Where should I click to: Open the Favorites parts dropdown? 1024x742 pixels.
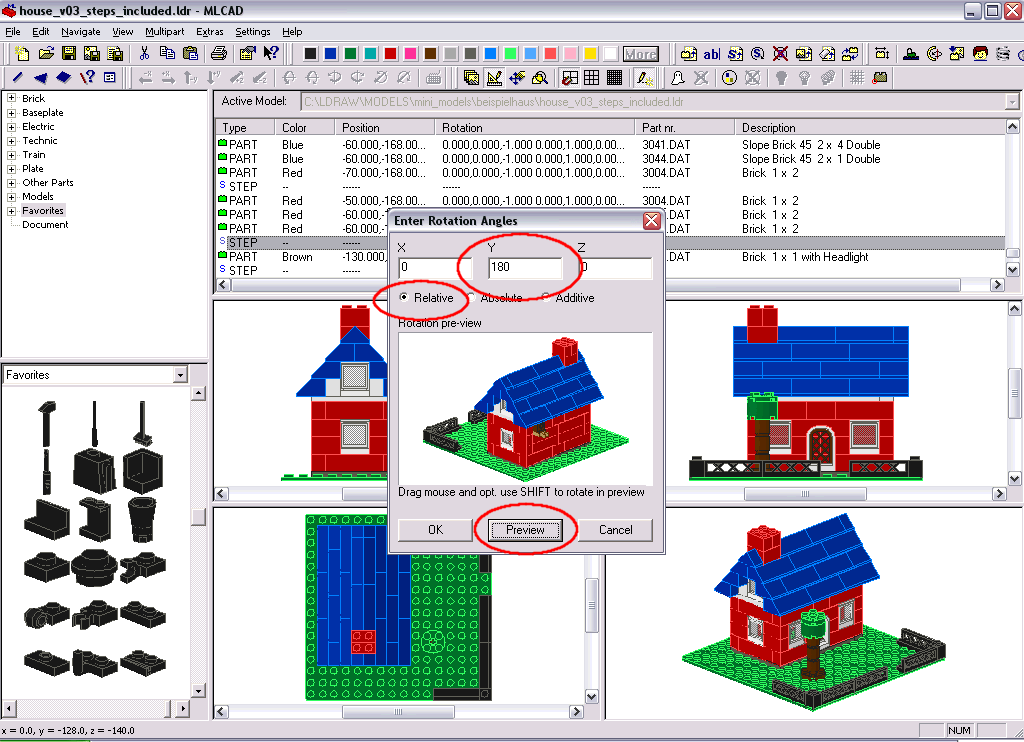pyautogui.click(x=181, y=375)
